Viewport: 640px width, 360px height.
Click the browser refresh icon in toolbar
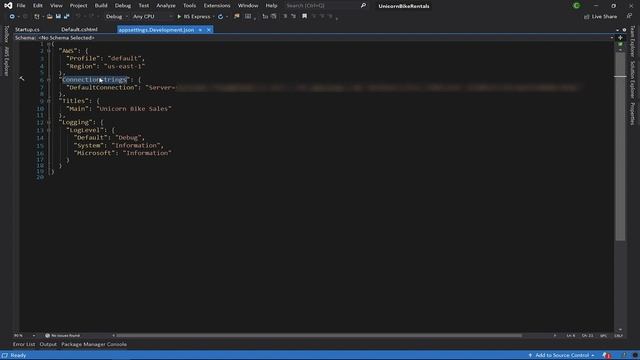point(220,17)
